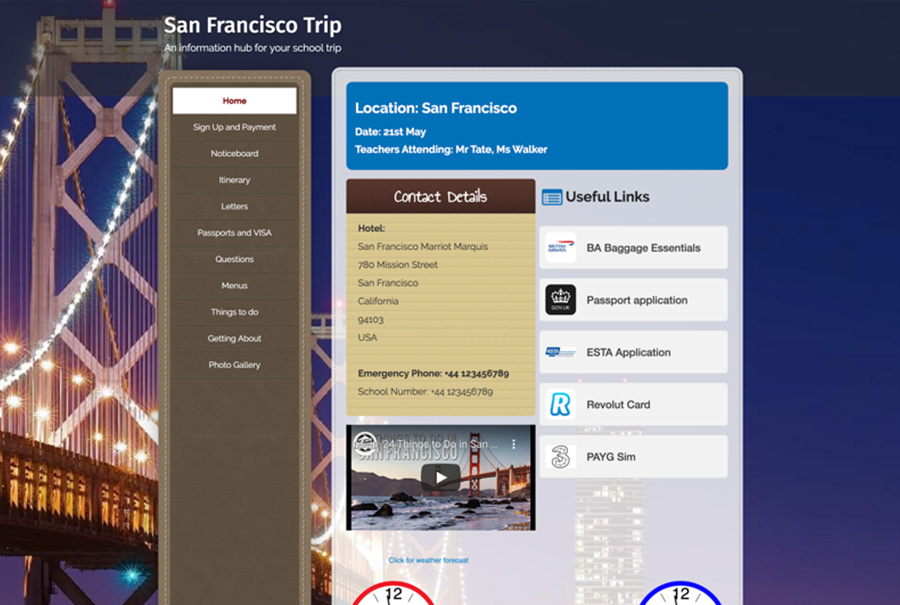Viewport: 900px width, 605px height.
Task: Open the ESTA Application link
Action: click(x=633, y=352)
